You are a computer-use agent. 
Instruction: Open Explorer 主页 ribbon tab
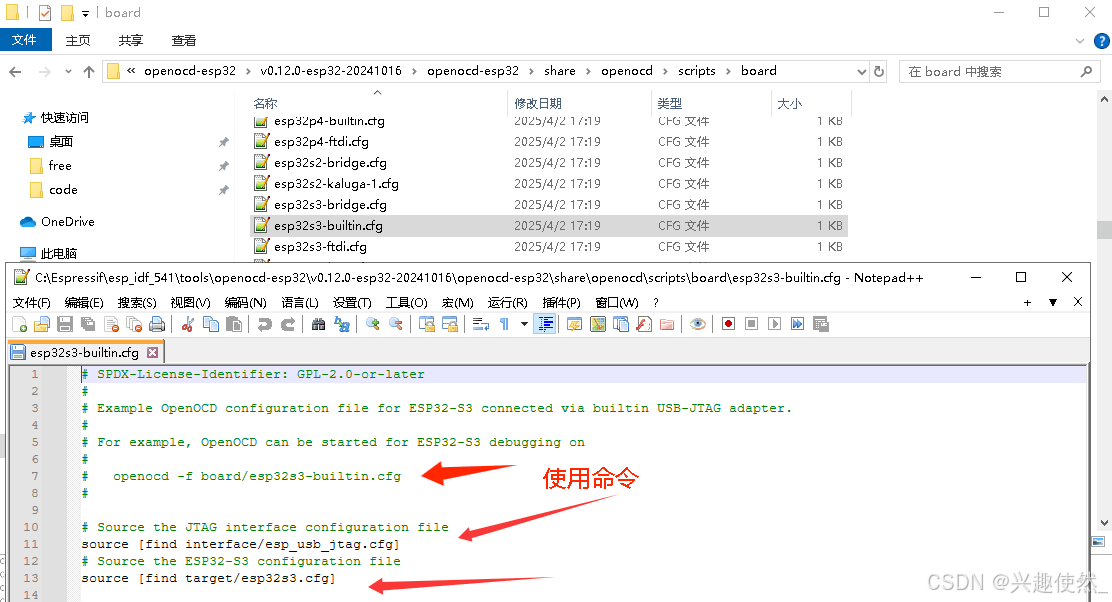click(x=78, y=40)
